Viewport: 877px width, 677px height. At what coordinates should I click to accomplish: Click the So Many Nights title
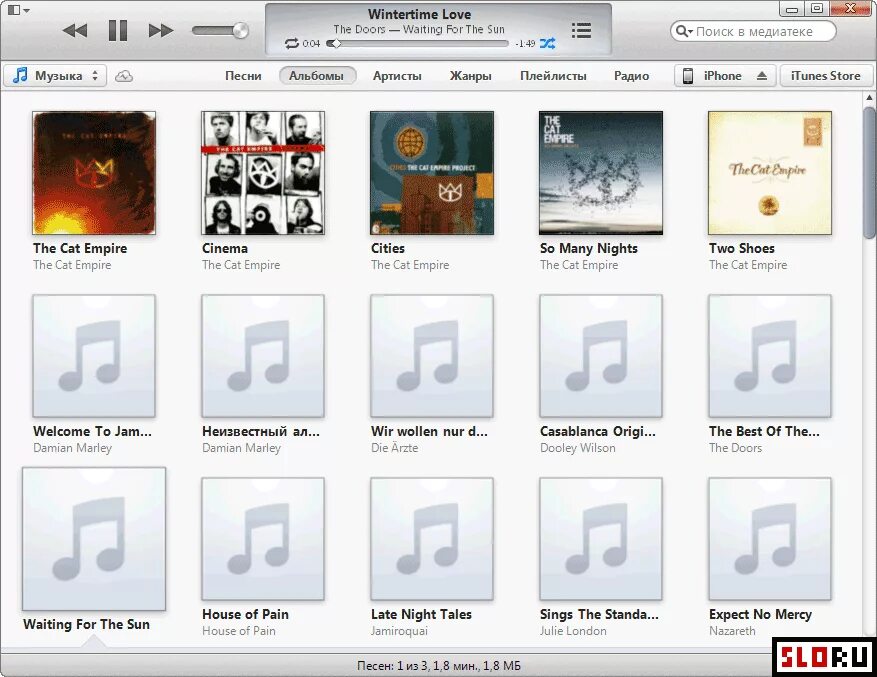[588, 248]
